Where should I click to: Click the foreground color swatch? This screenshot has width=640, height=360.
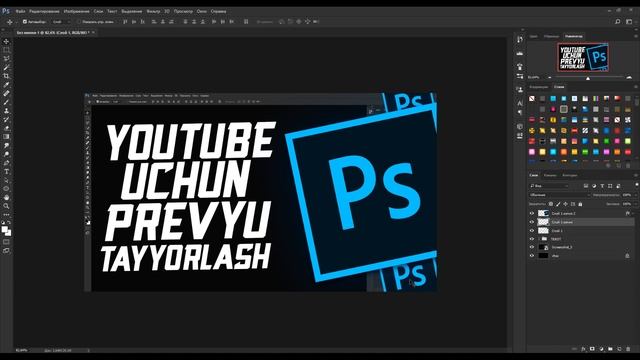pyautogui.click(x=4, y=229)
